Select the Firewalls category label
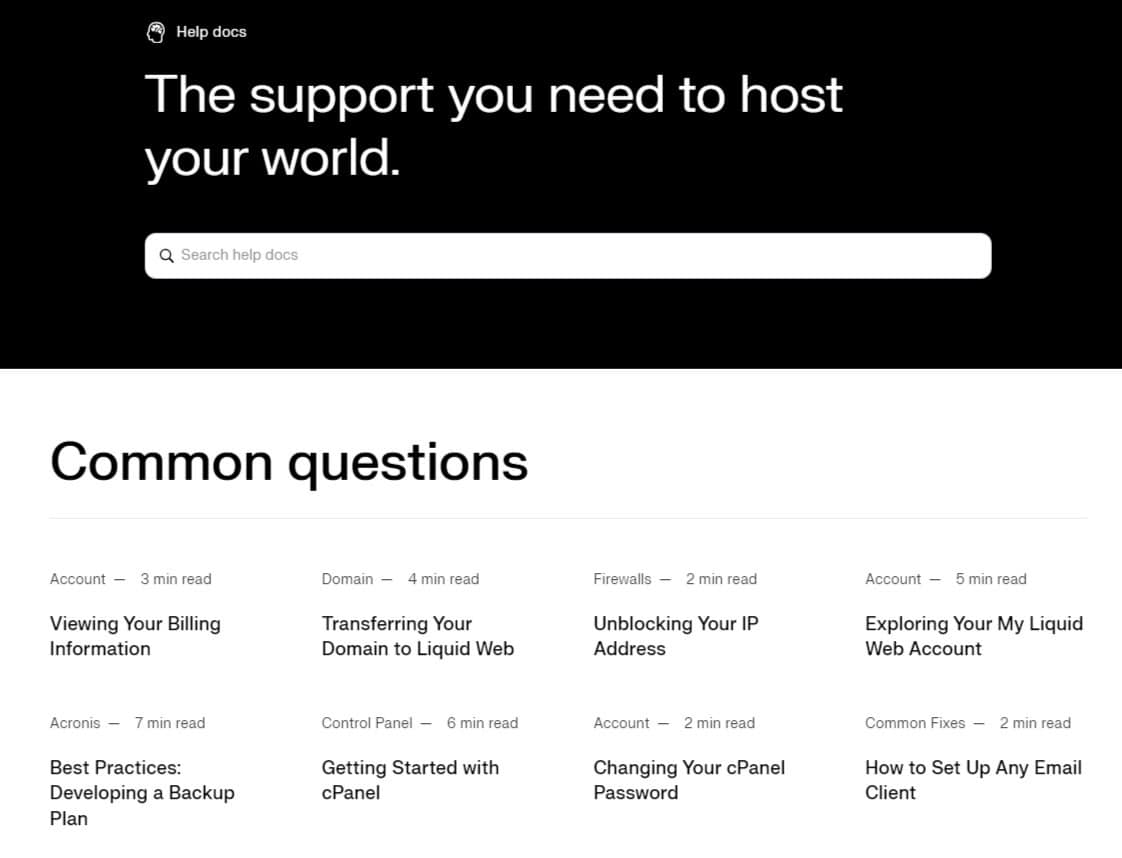The width and height of the screenshot is (1122, 858). [622, 579]
